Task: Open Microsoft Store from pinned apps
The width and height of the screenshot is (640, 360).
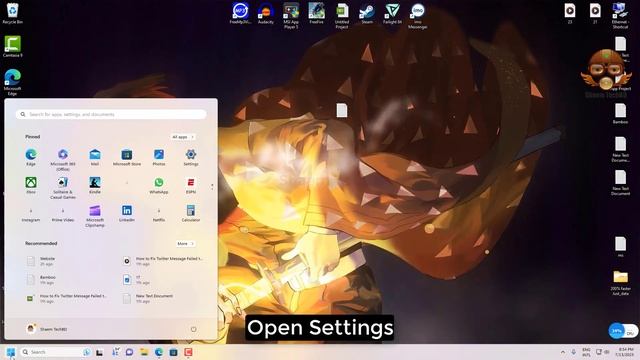Action: [127, 157]
